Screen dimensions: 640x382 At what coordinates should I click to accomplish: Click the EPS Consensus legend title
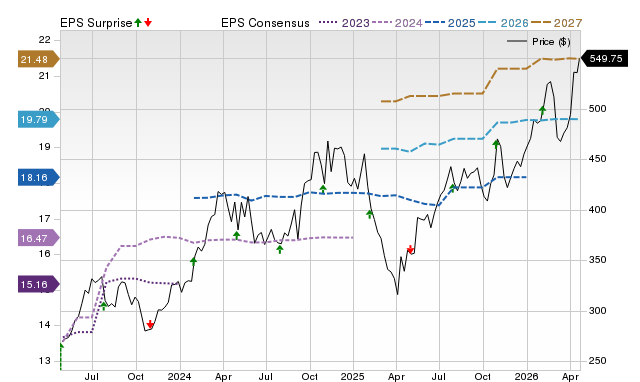click(x=265, y=23)
